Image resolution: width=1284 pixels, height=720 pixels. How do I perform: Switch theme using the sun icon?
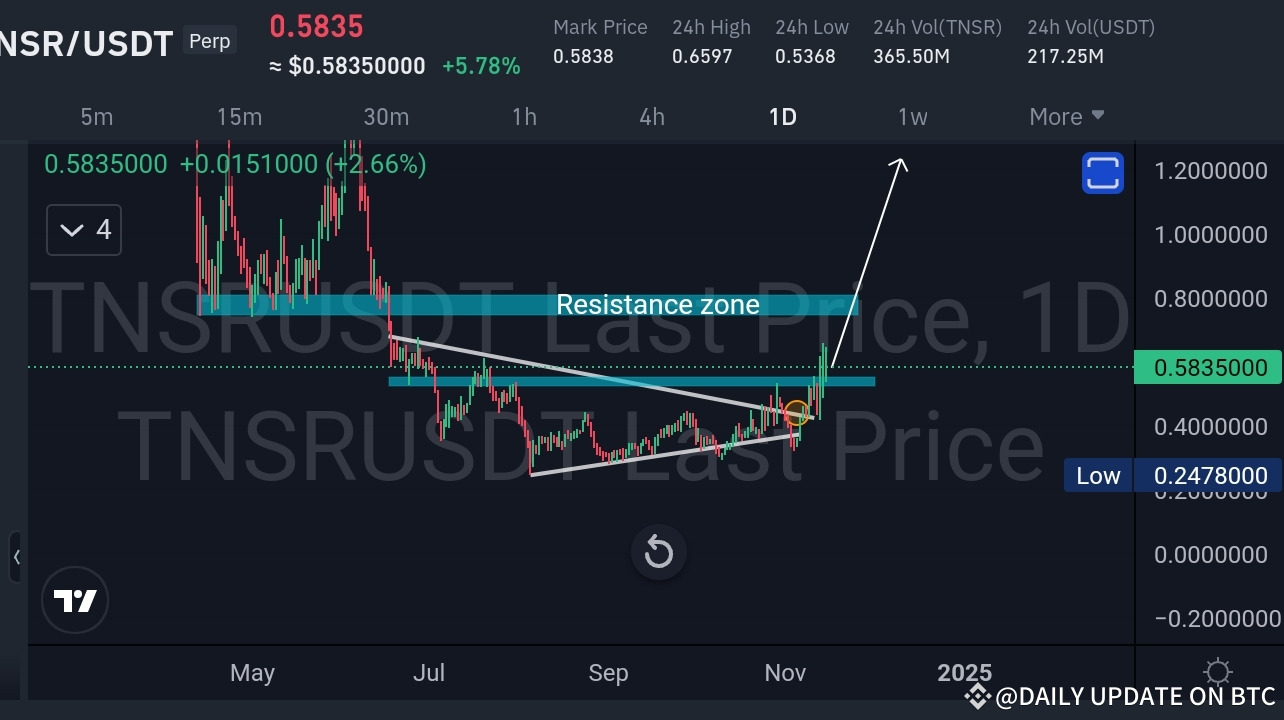1217,672
